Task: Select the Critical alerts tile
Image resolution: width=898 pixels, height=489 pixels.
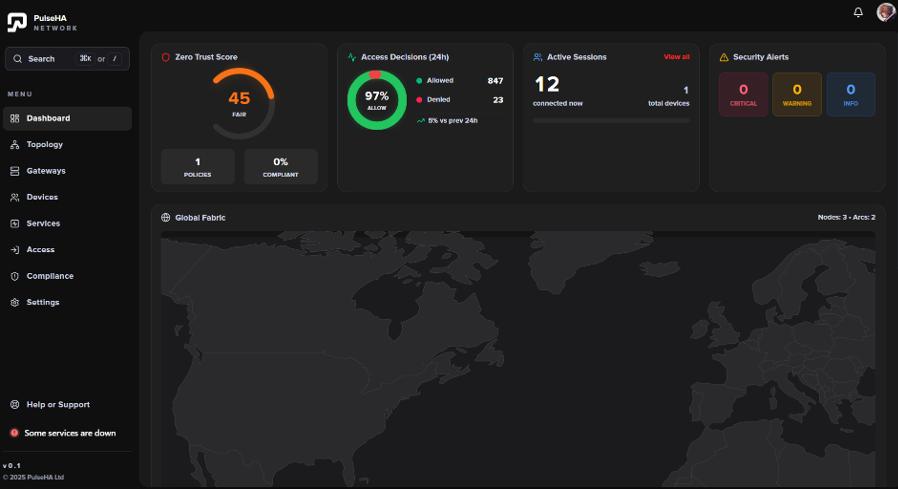Action: click(743, 94)
